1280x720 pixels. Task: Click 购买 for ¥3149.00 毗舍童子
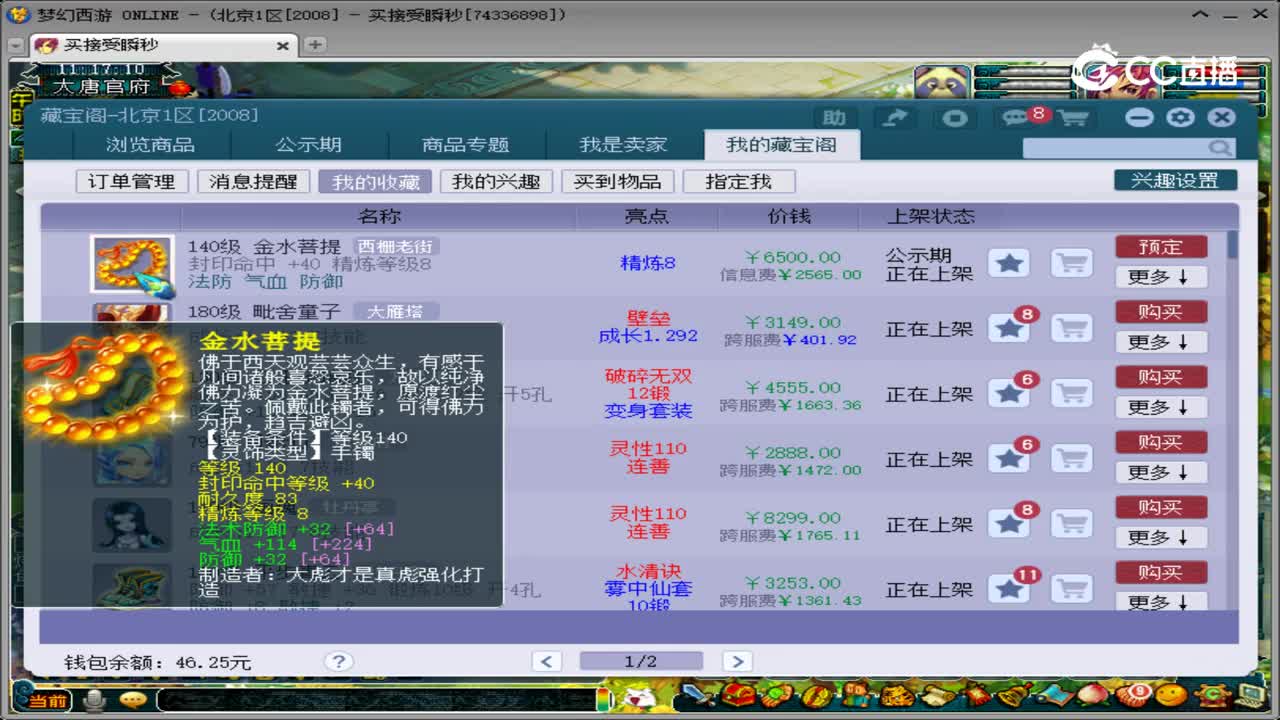point(1161,312)
